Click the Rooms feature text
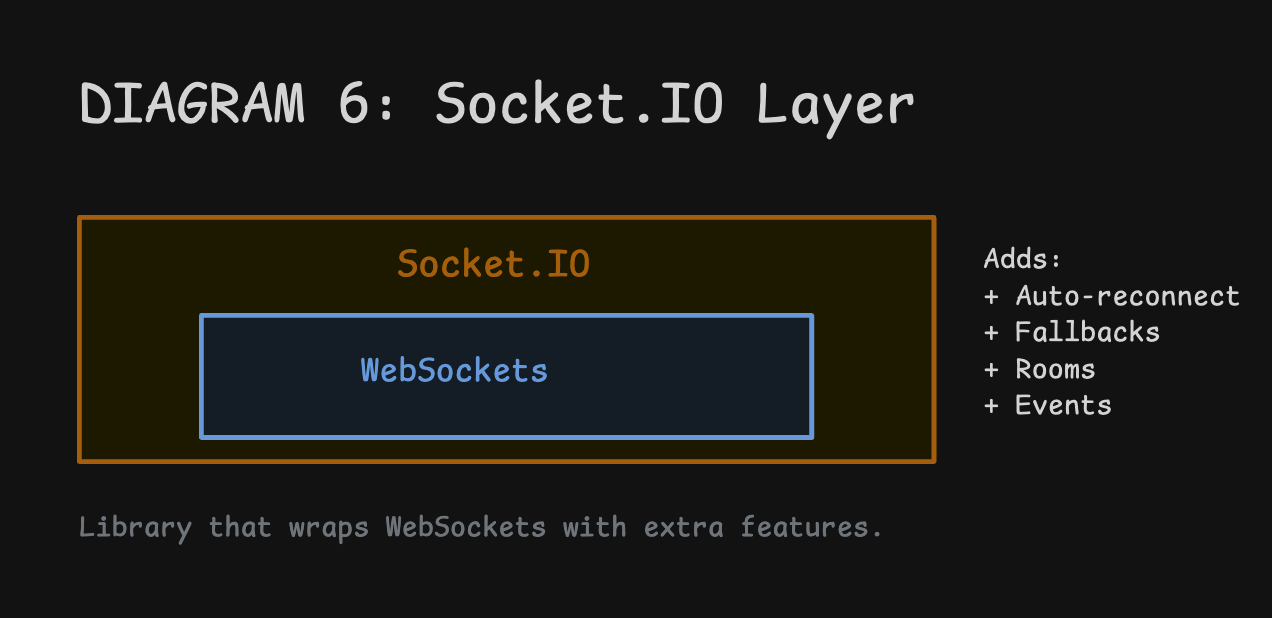This screenshot has height=618, width=1272. tap(1055, 369)
